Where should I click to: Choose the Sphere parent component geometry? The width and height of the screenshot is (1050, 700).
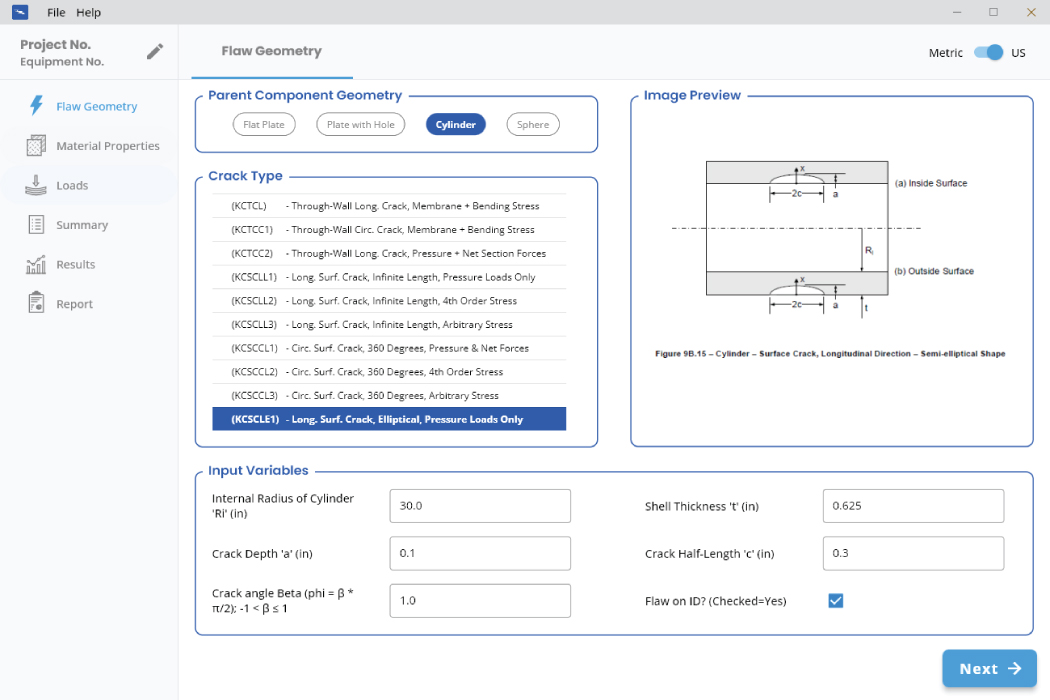(533, 125)
